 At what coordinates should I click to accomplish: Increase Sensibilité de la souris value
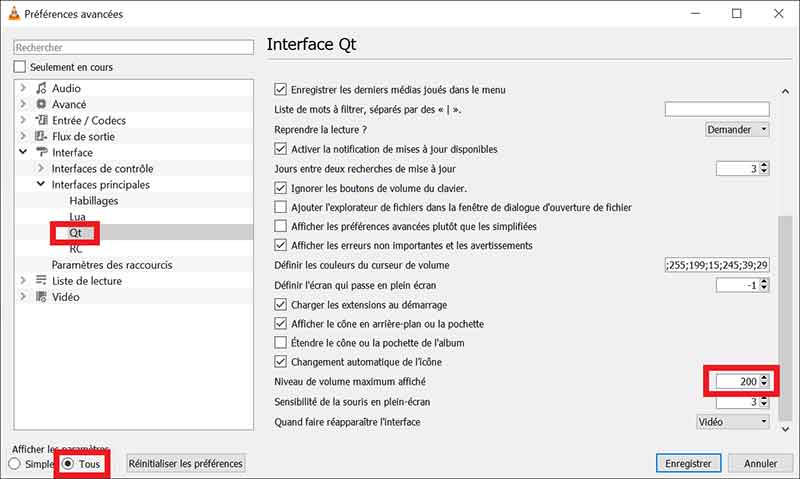764,399
